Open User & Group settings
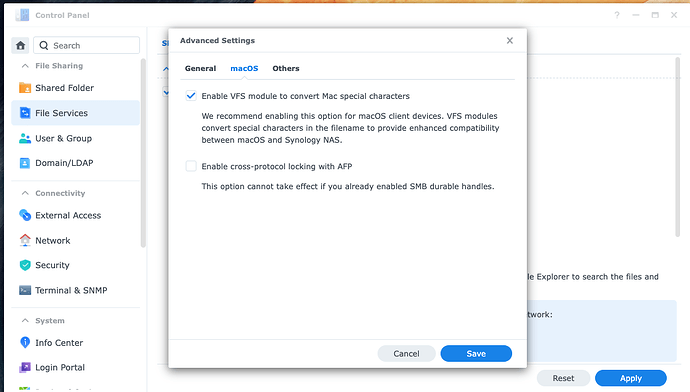The image size is (690, 392). [x=75, y=138]
